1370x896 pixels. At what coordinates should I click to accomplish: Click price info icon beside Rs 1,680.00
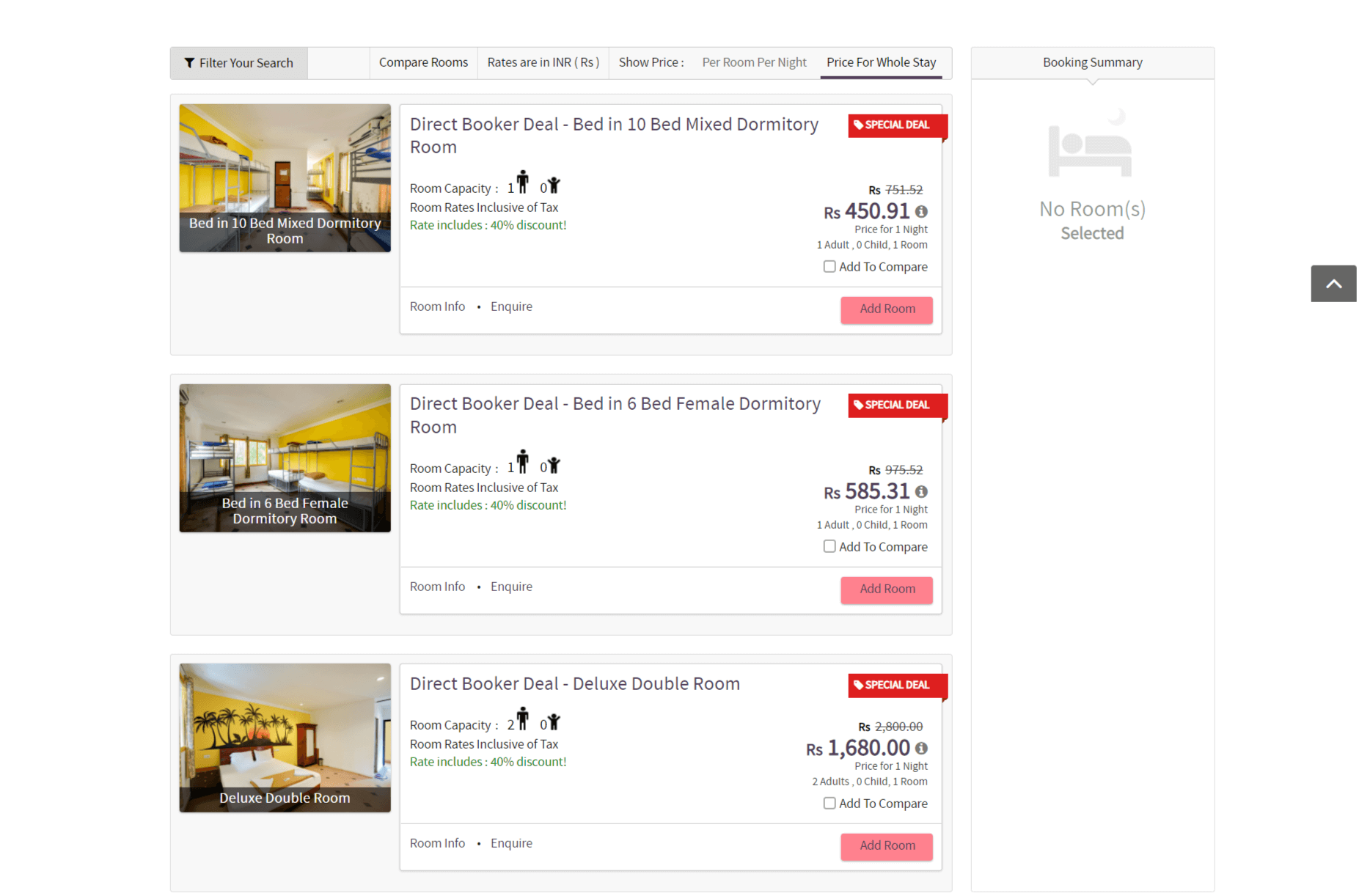pos(921,749)
